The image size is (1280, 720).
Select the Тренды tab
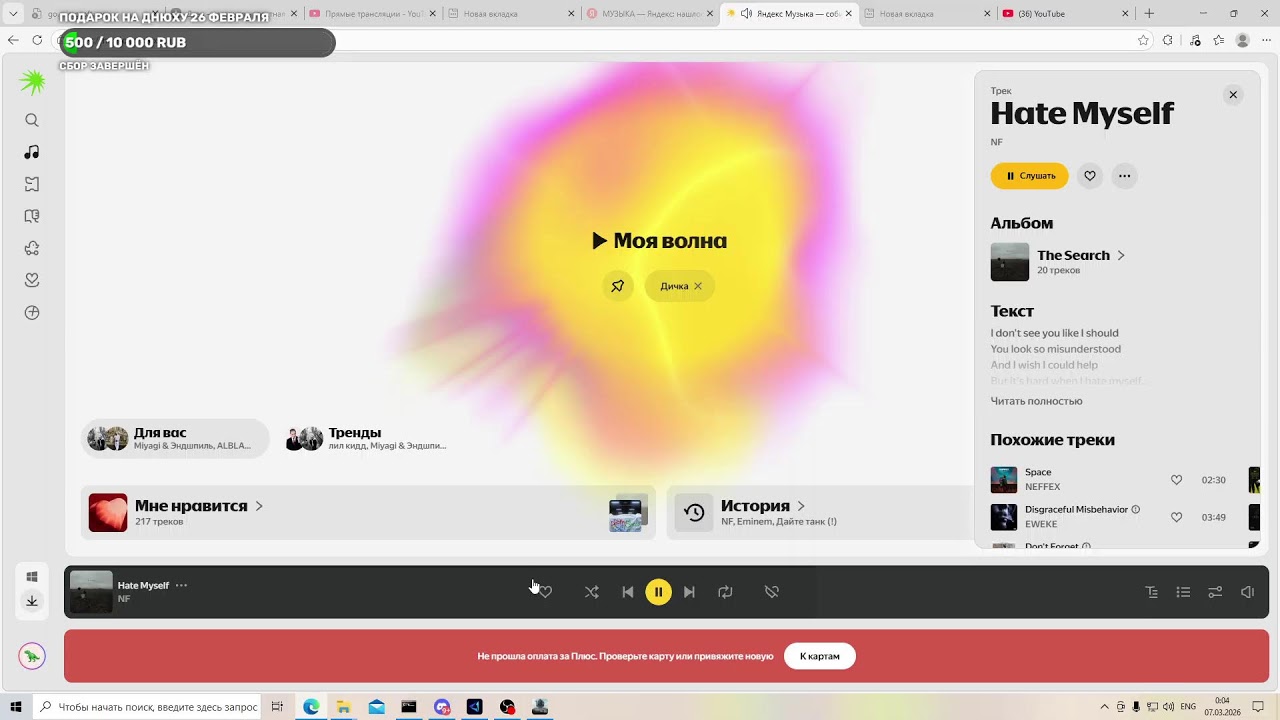tap(367, 438)
